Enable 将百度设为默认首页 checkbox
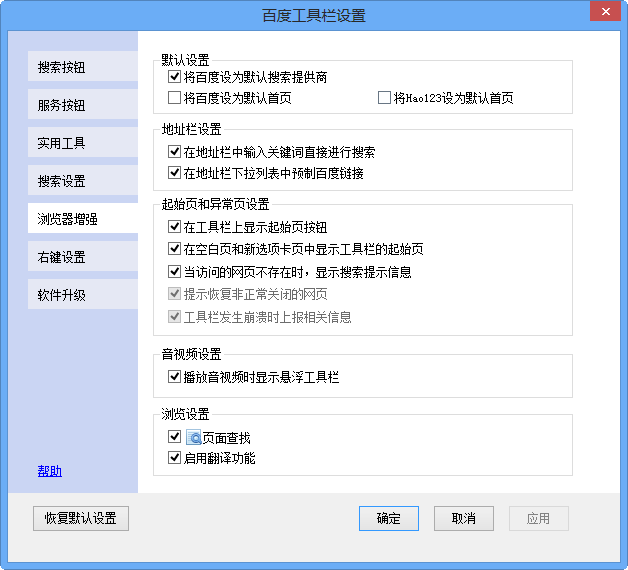The height and width of the screenshot is (570, 628). tap(174, 97)
